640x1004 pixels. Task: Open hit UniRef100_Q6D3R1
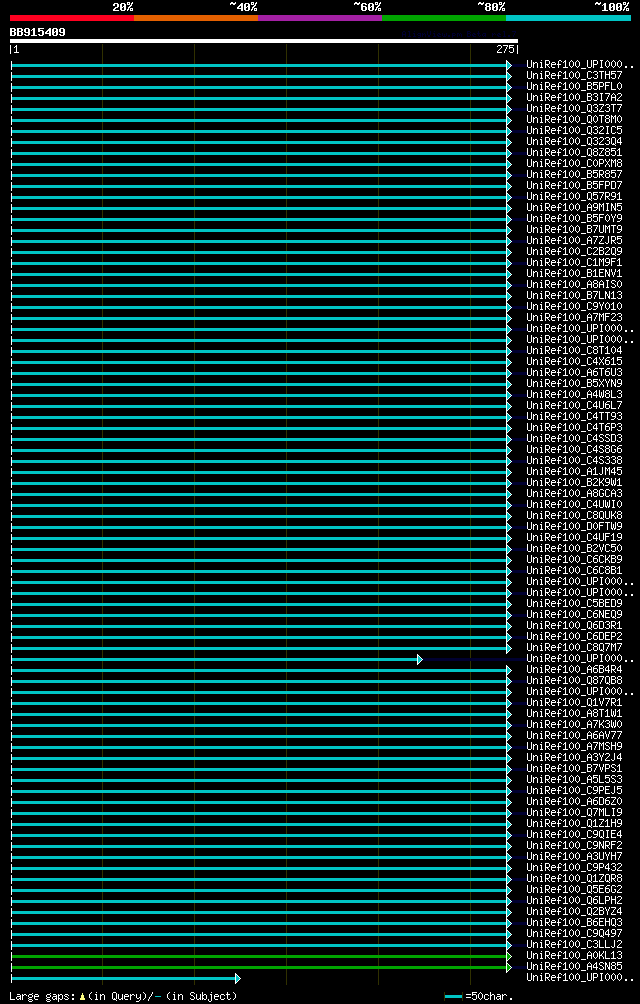574,626
